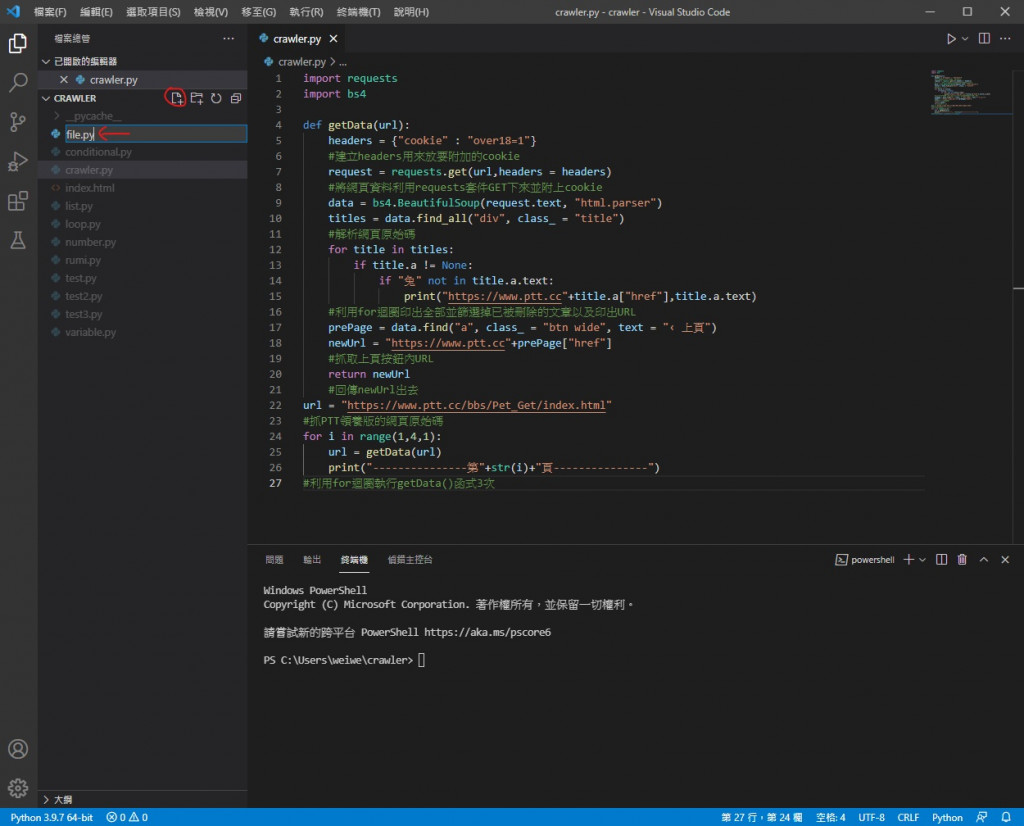Select the crawler.py editor tab

pyautogui.click(x=296, y=39)
